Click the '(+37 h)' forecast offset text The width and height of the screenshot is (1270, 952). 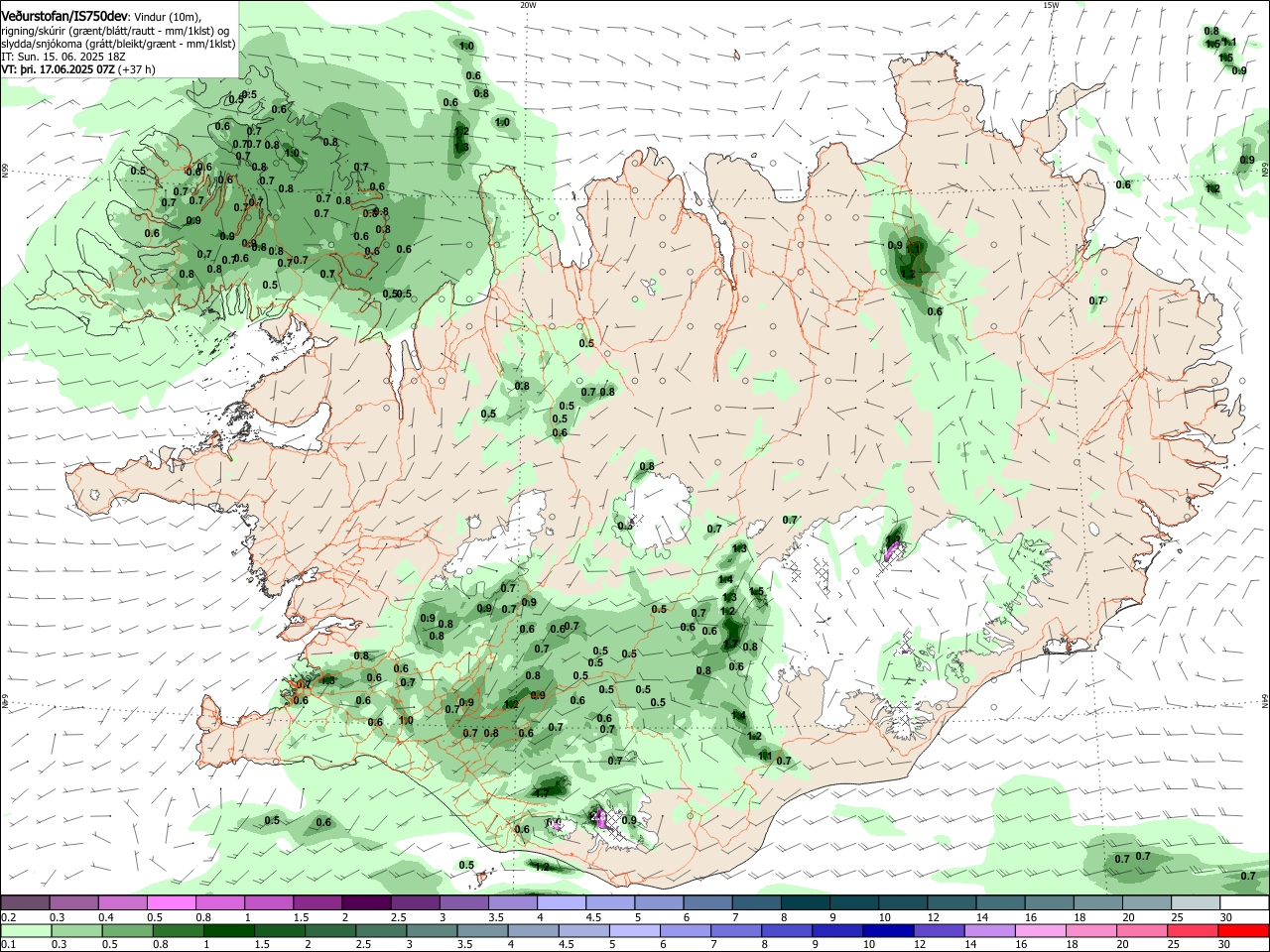point(136,70)
